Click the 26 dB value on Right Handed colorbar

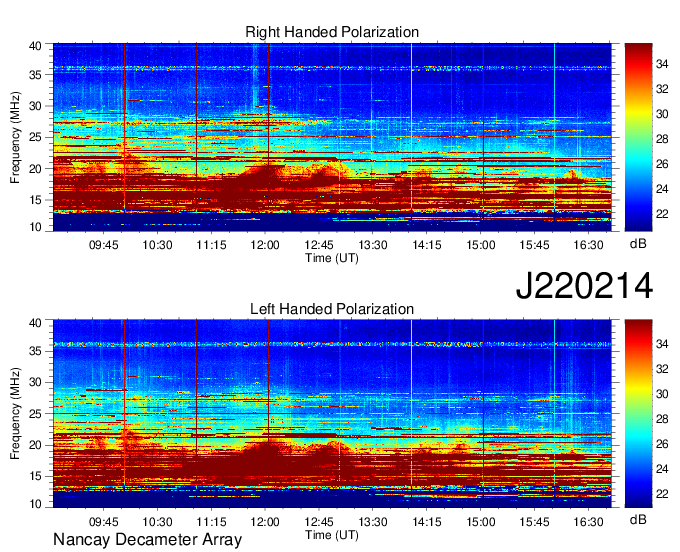click(x=662, y=164)
